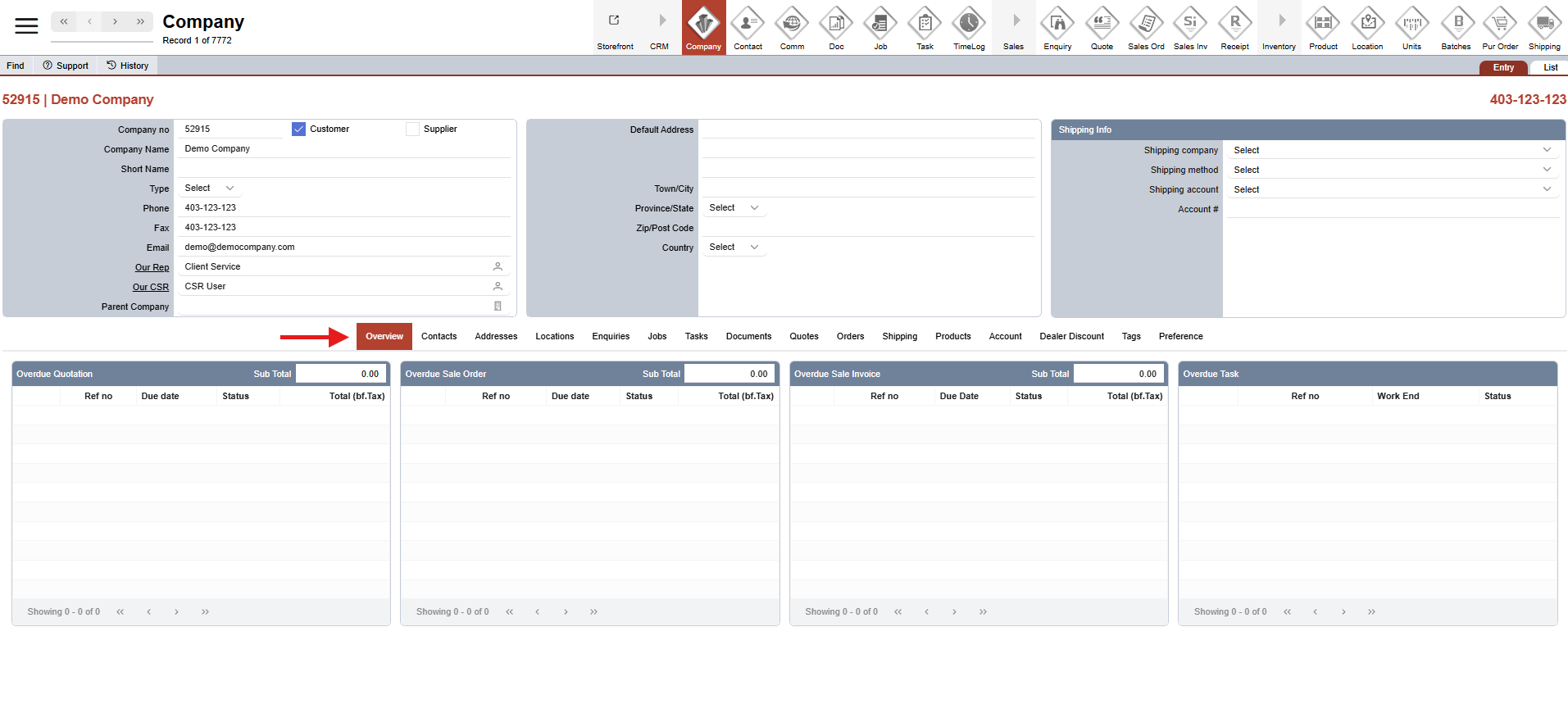Expand the Type dropdown
The width and height of the screenshot is (1568, 727).
[x=210, y=189]
